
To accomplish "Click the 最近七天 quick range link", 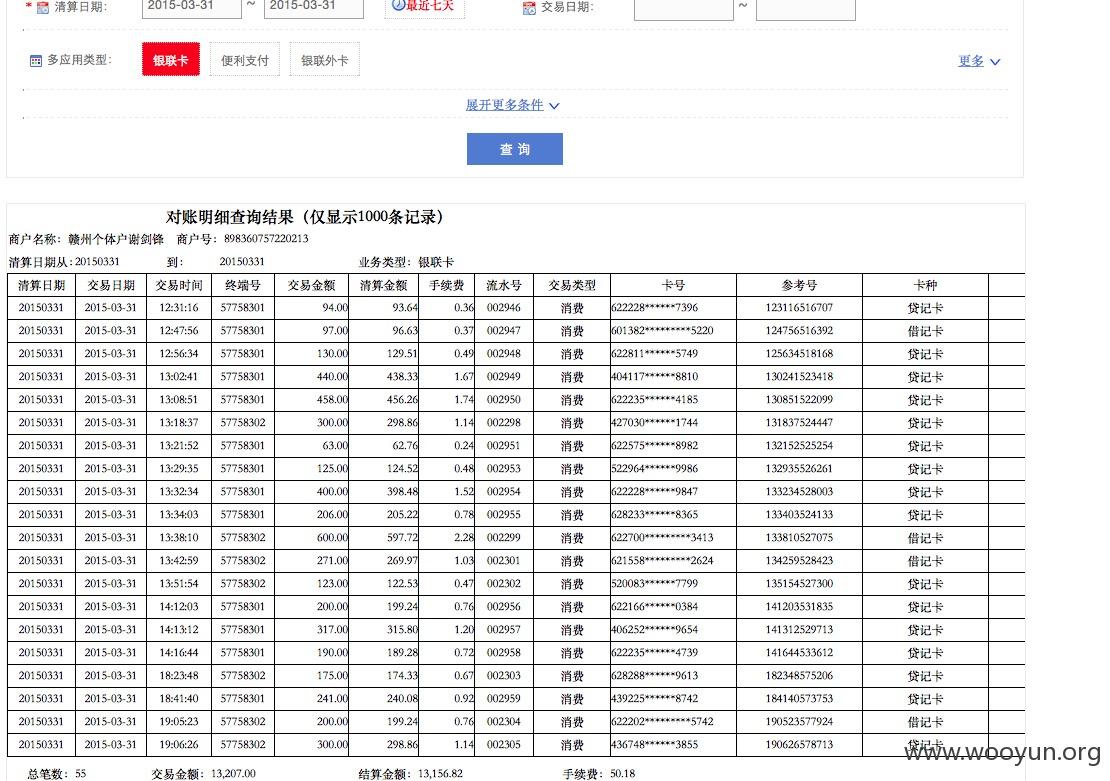I will (x=425, y=7).
